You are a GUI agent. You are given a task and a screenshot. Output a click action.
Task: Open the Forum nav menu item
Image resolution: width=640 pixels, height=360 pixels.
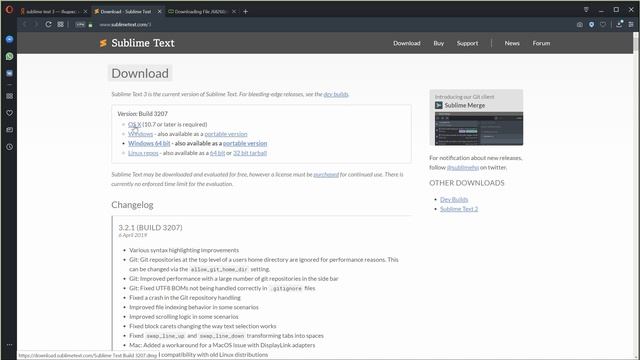[x=541, y=43]
